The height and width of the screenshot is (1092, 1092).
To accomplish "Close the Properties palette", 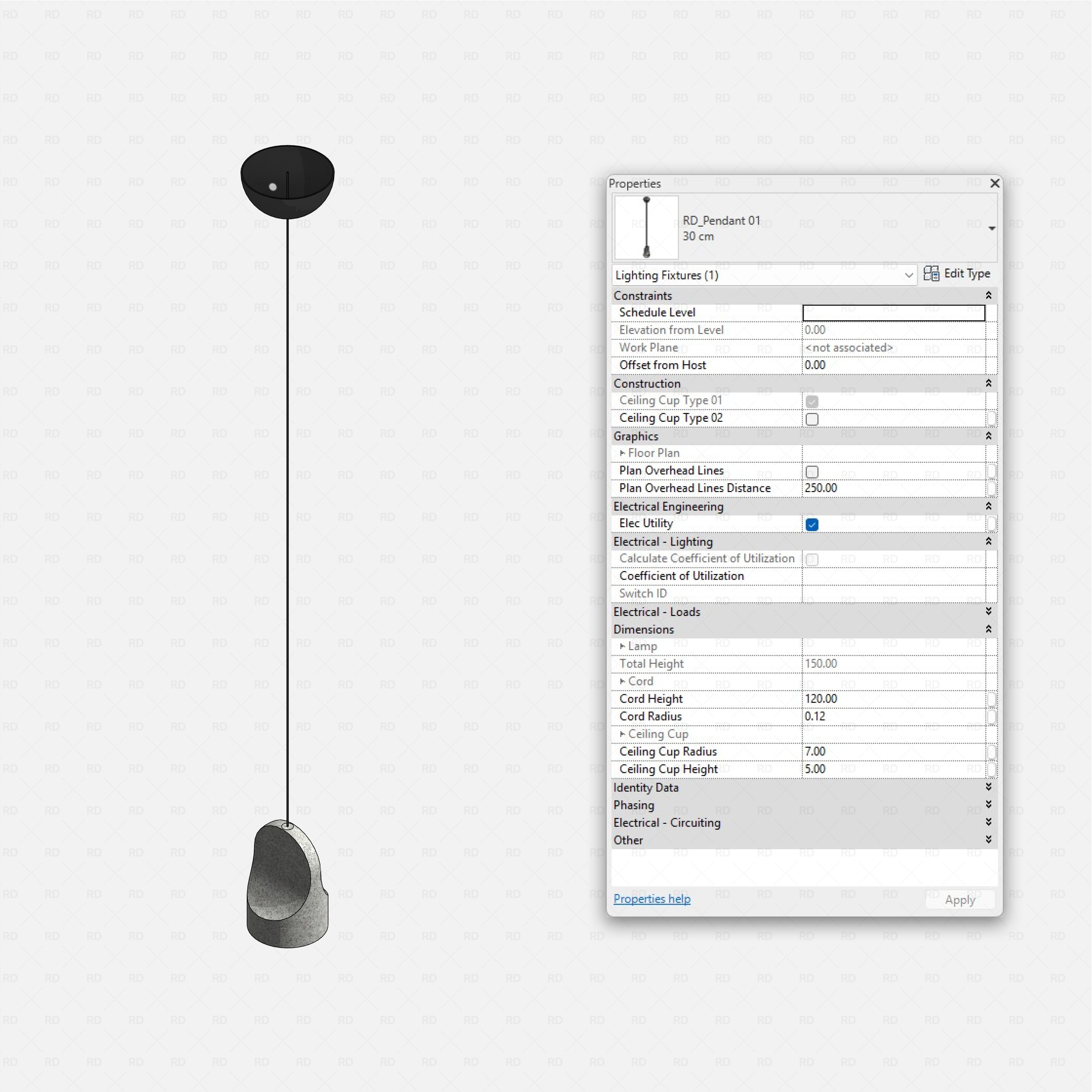I will pos(995,183).
